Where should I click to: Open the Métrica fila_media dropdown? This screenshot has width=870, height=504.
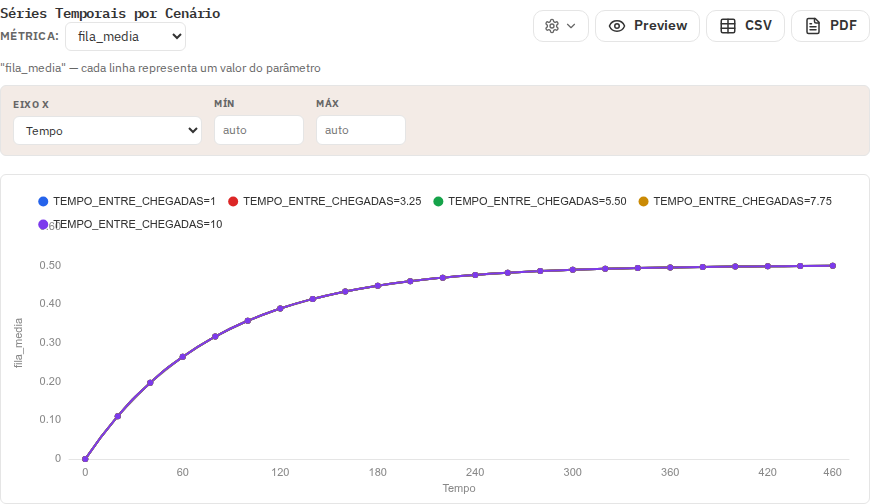coord(125,37)
